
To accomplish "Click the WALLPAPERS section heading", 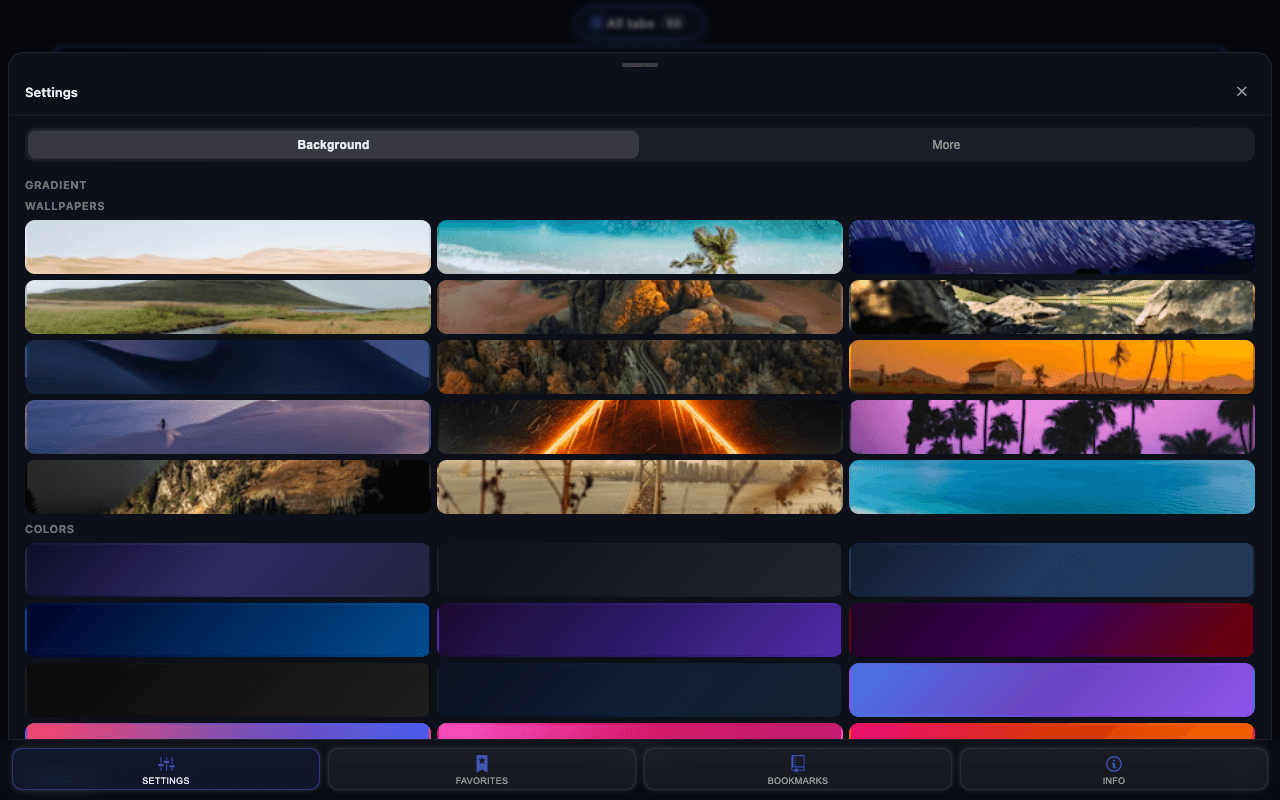I will click(65, 206).
